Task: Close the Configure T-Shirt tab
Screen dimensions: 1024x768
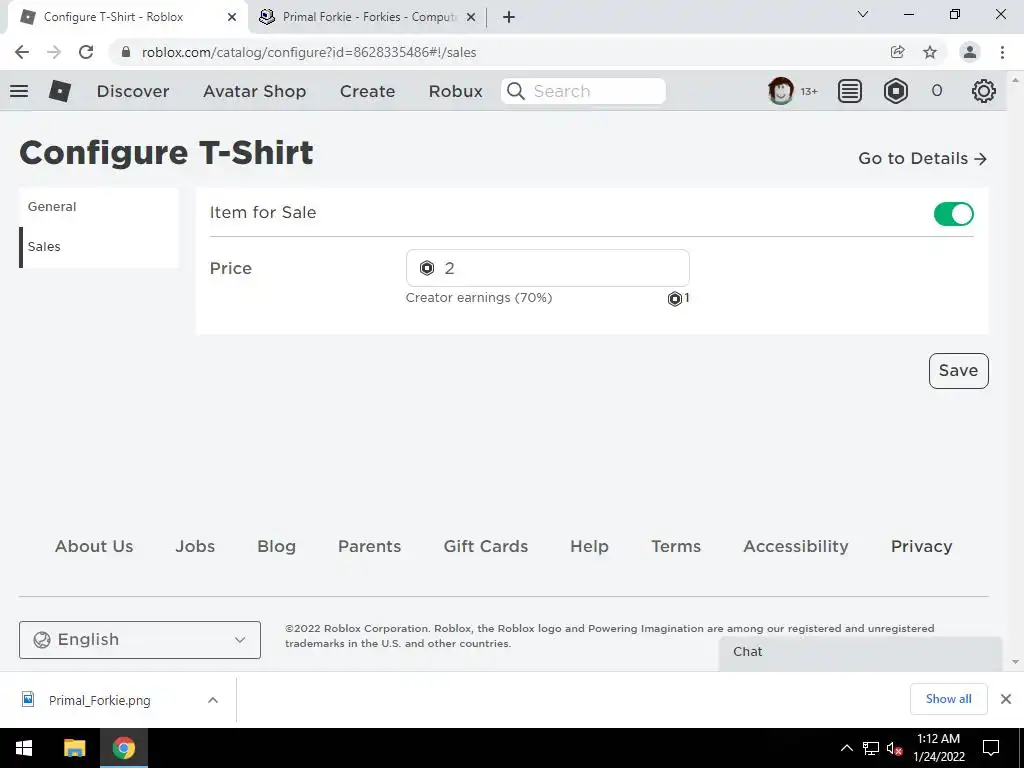Action: click(x=232, y=17)
